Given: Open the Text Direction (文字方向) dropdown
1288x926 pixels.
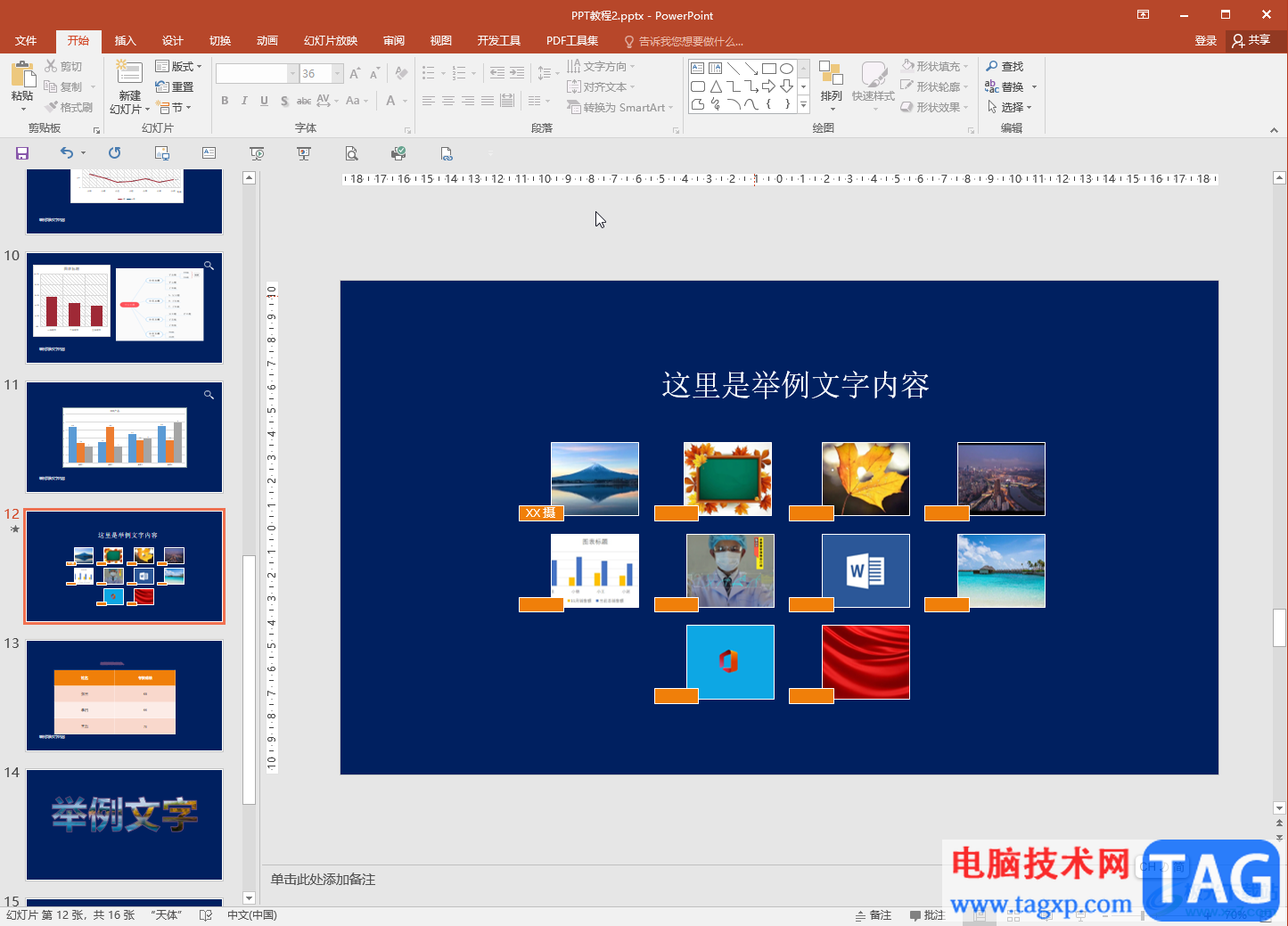Looking at the screenshot, I should coord(602,67).
